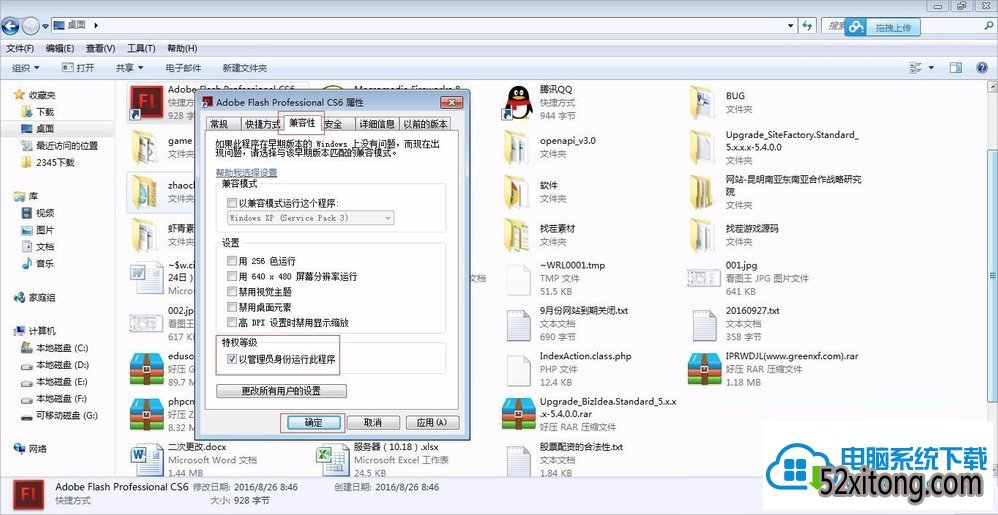Image resolution: width=998 pixels, height=515 pixels.
Task: Open the view options dropdown arrow
Action: (x=932, y=67)
